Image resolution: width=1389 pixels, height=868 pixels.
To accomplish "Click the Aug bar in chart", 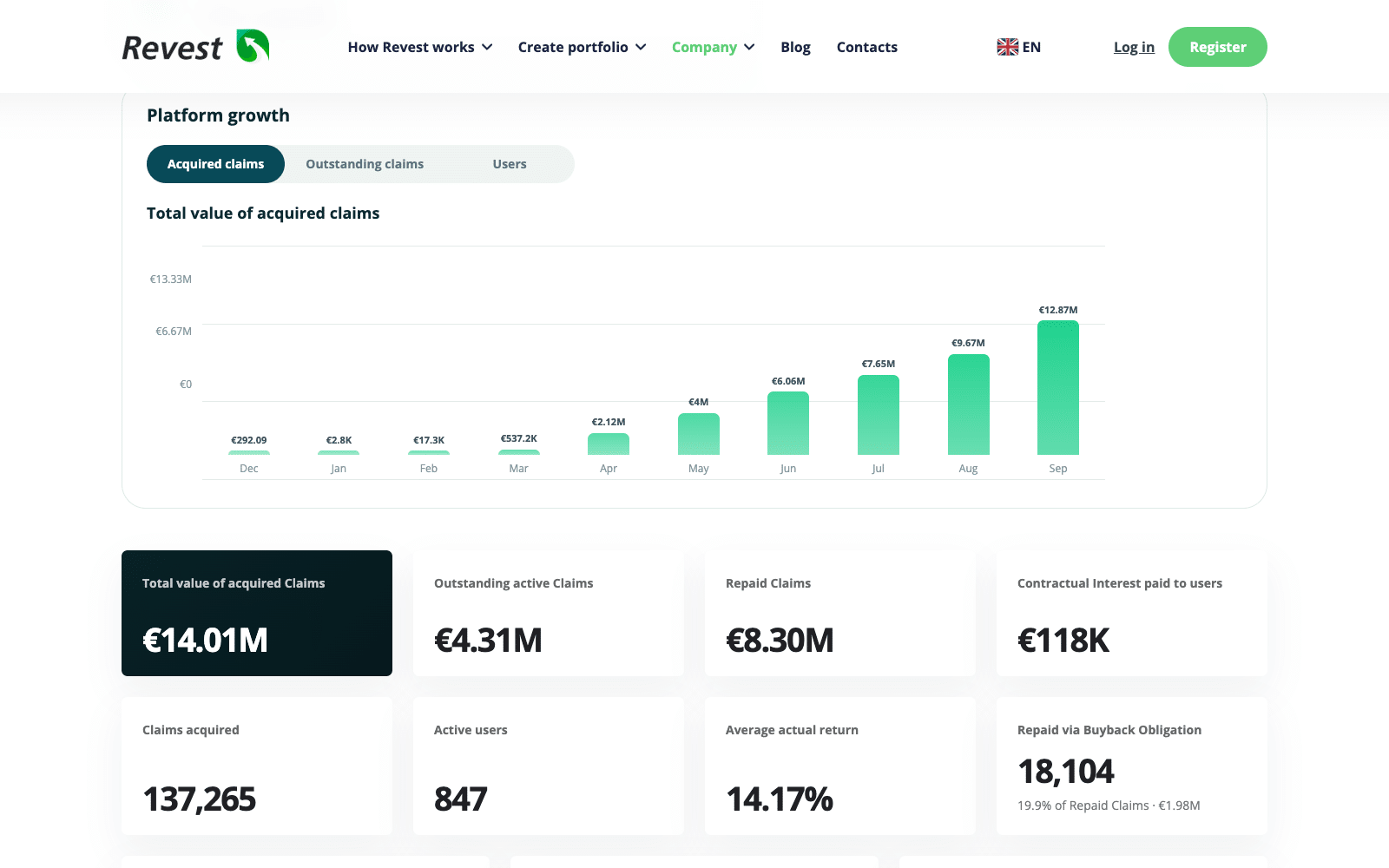I will [968, 404].
